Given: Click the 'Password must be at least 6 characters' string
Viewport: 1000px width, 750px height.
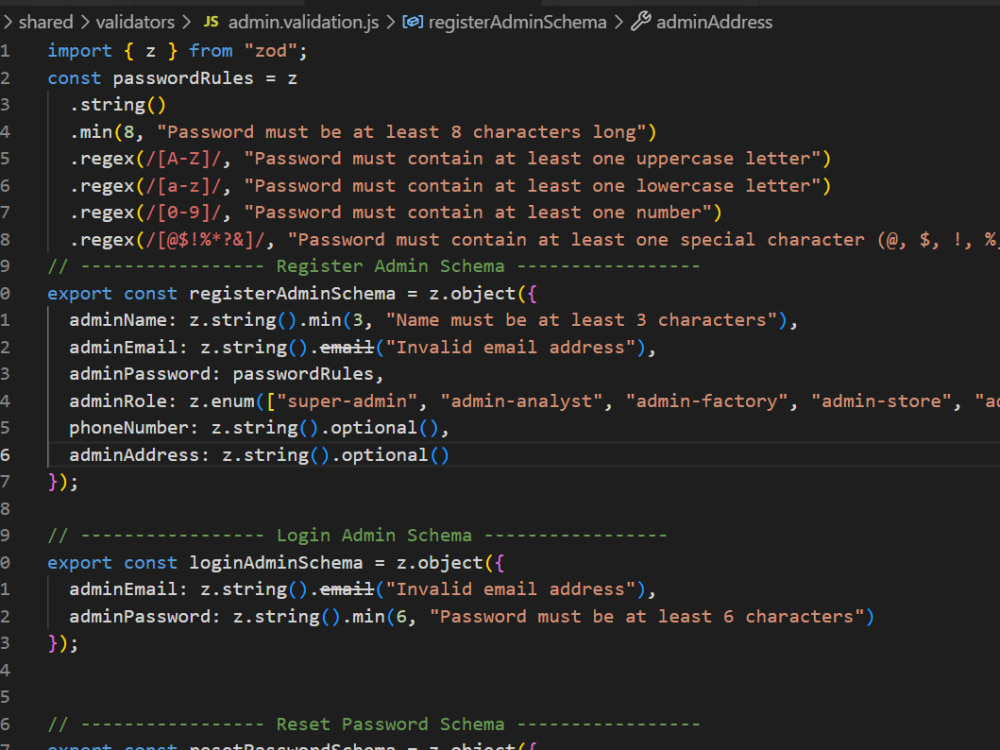Looking at the screenshot, I should pyautogui.click(x=647, y=616).
